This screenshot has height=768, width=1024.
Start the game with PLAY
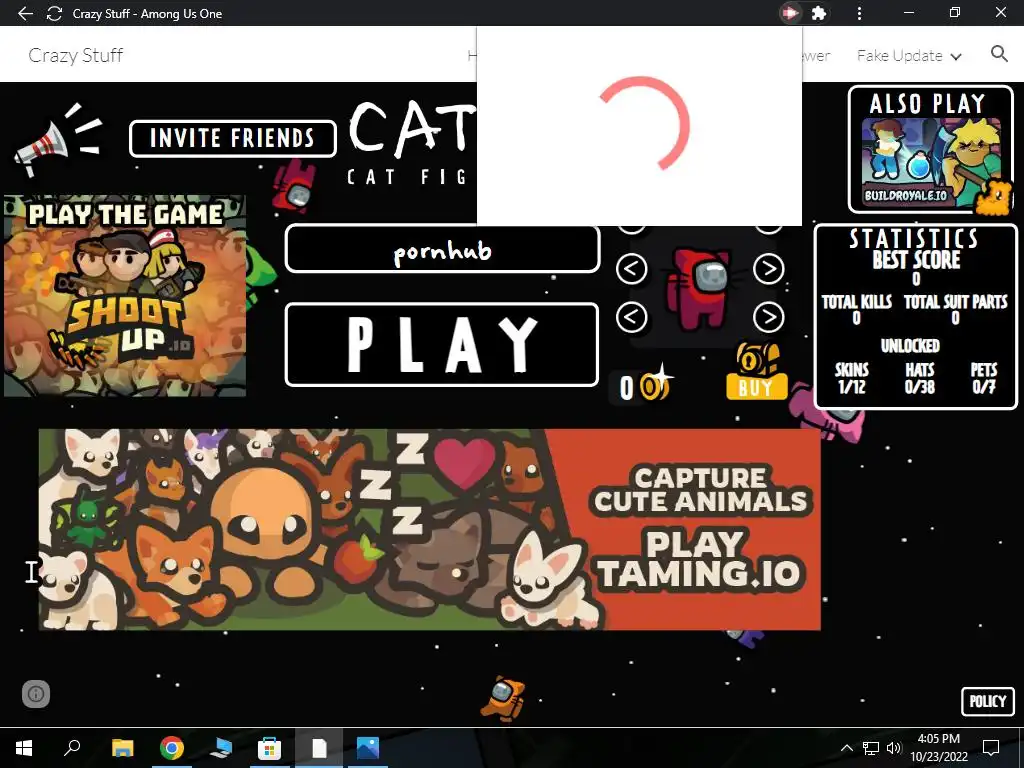click(442, 345)
